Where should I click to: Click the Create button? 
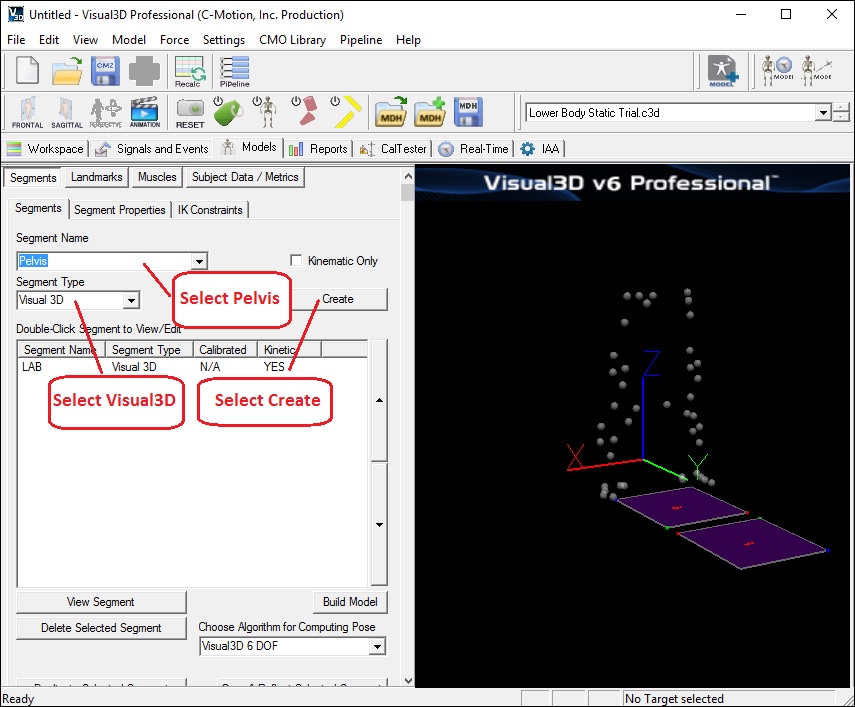point(337,299)
